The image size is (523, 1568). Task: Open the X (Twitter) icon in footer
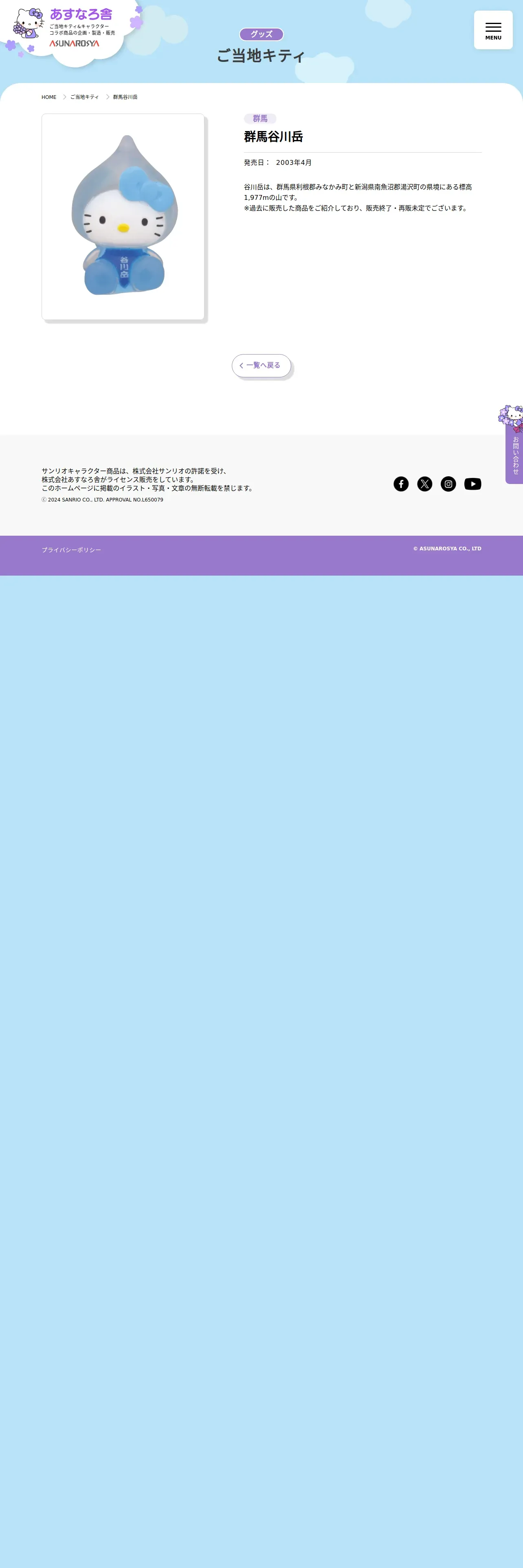tap(425, 484)
